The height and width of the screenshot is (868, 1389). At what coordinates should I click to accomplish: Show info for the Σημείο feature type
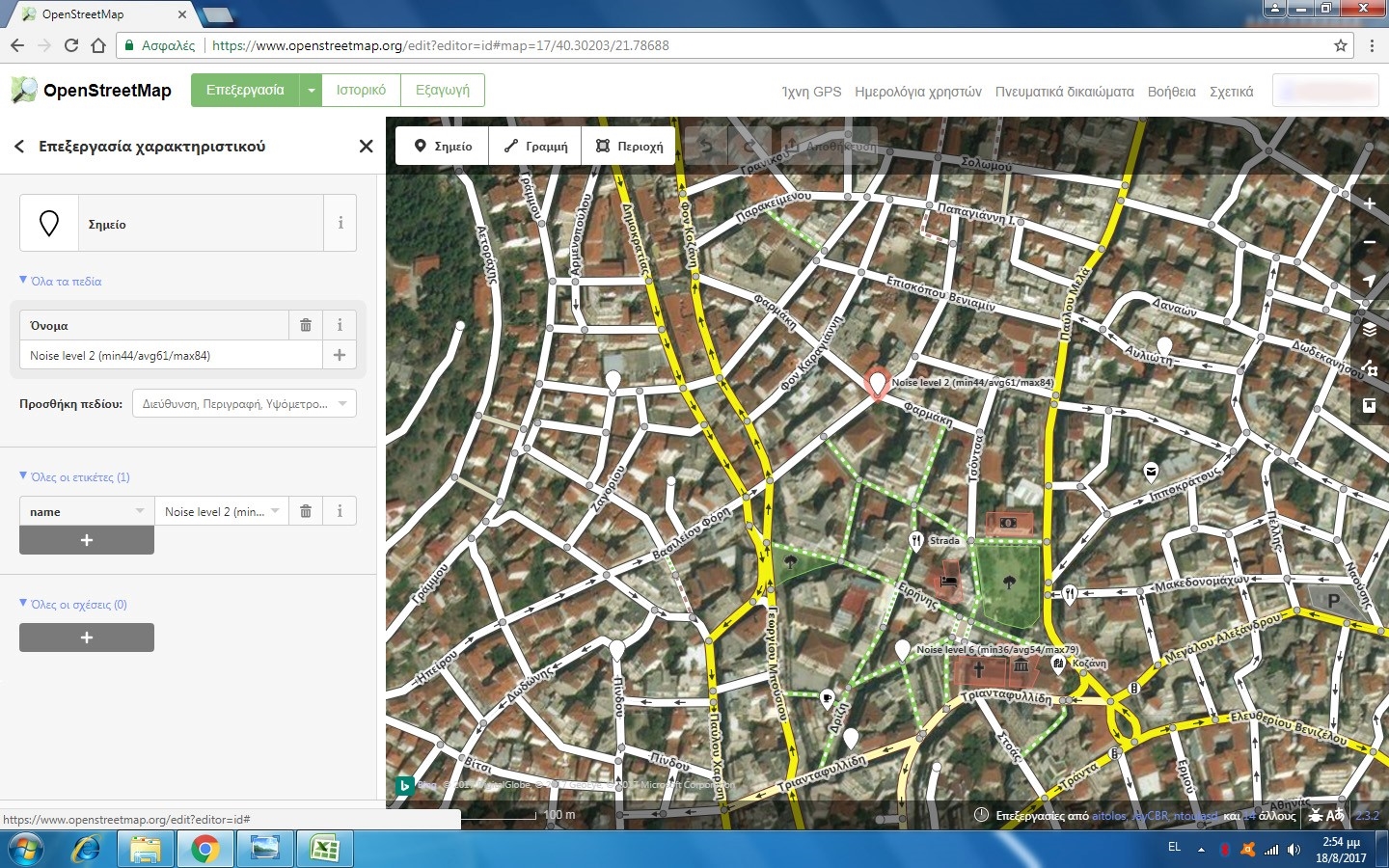point(340,223)
